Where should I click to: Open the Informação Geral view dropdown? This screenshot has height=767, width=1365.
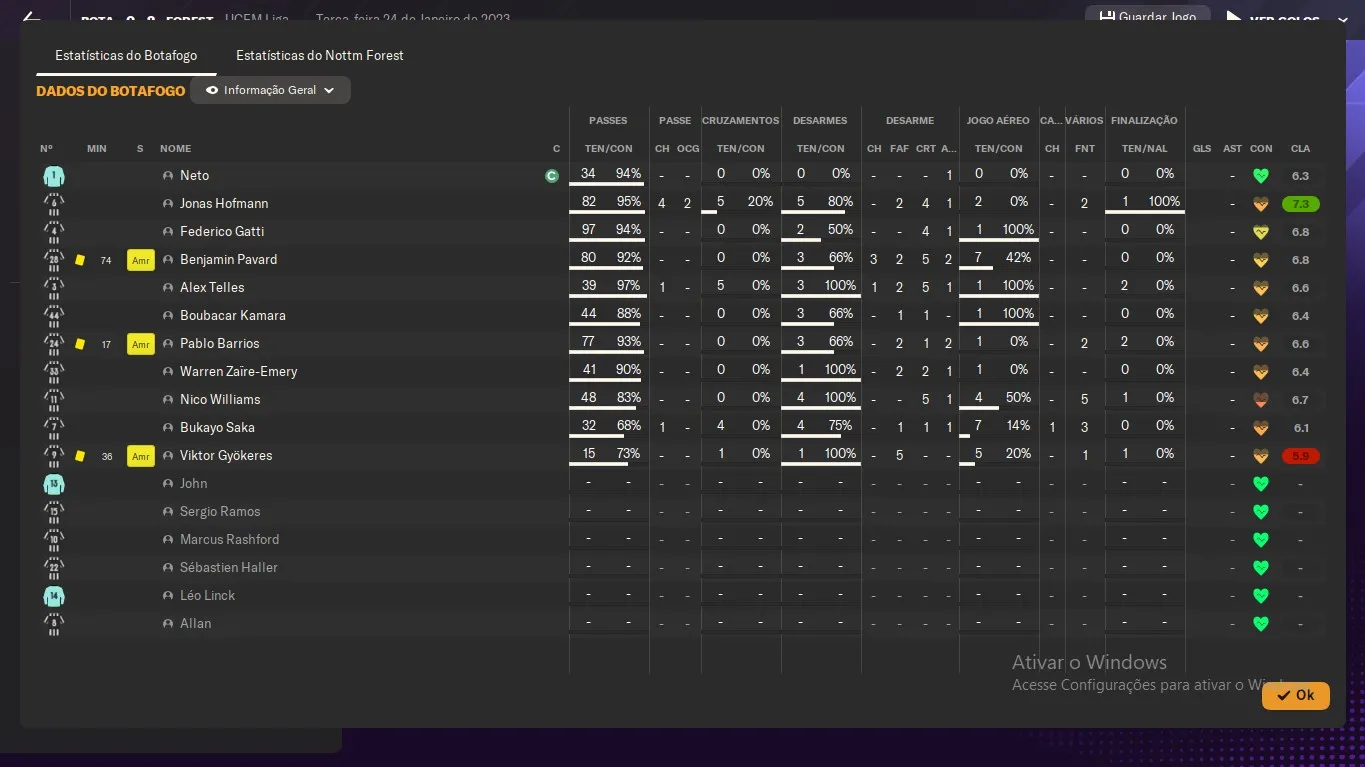tap(270, 90)
